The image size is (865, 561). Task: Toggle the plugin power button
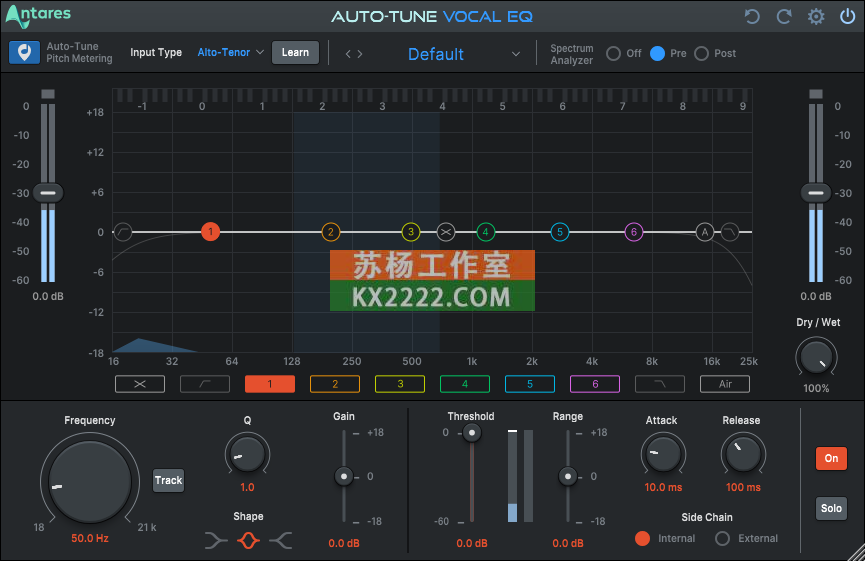click(x=847, y=17)
